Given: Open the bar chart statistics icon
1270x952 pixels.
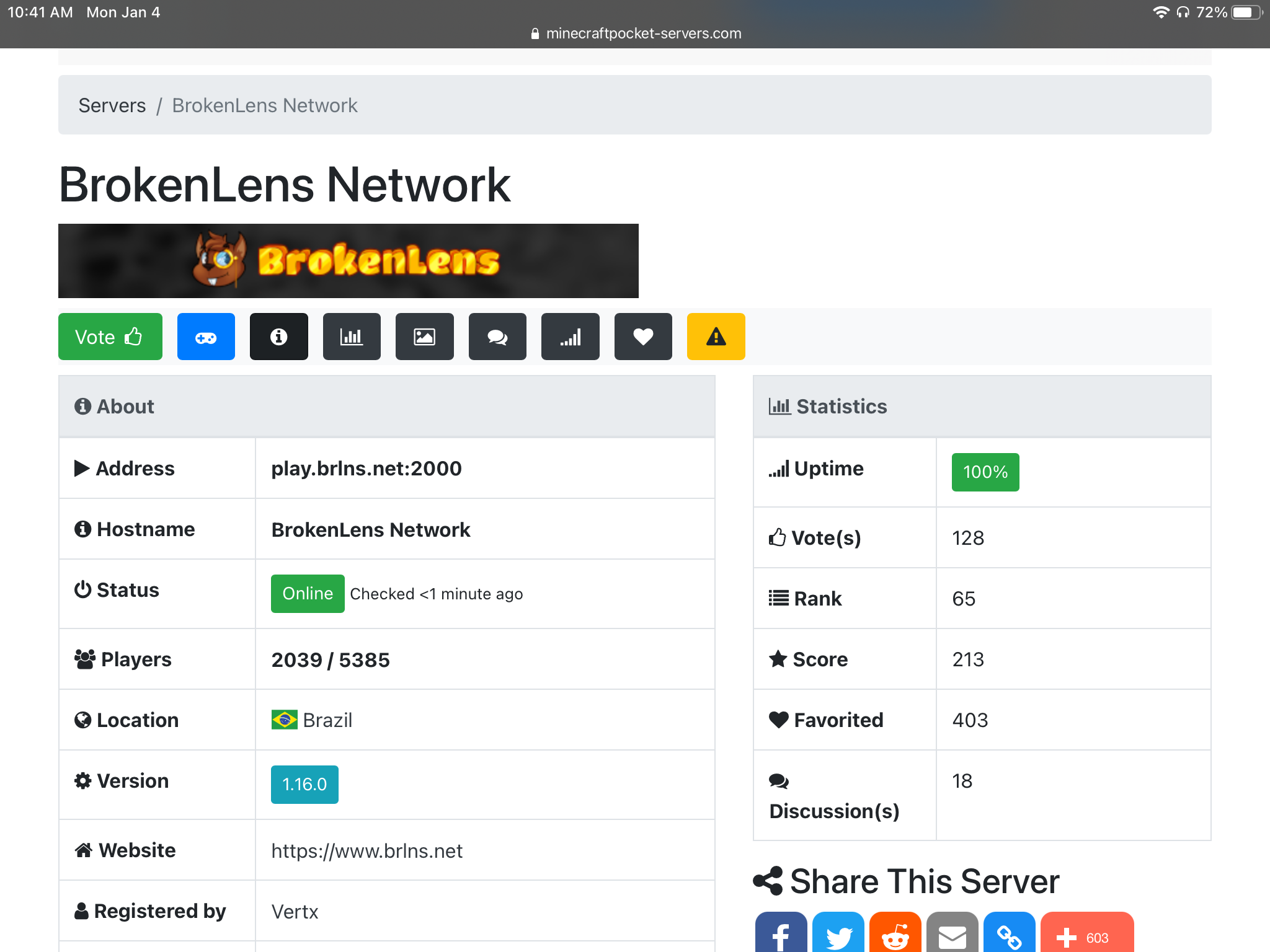Looking at the screenshot, I should pos(352,337).
